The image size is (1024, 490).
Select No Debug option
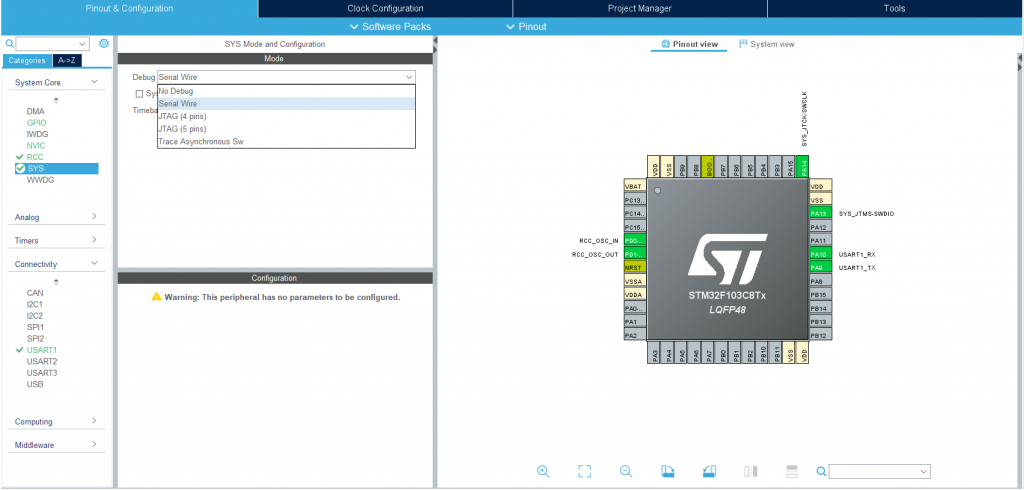click(x=286, y=91)
